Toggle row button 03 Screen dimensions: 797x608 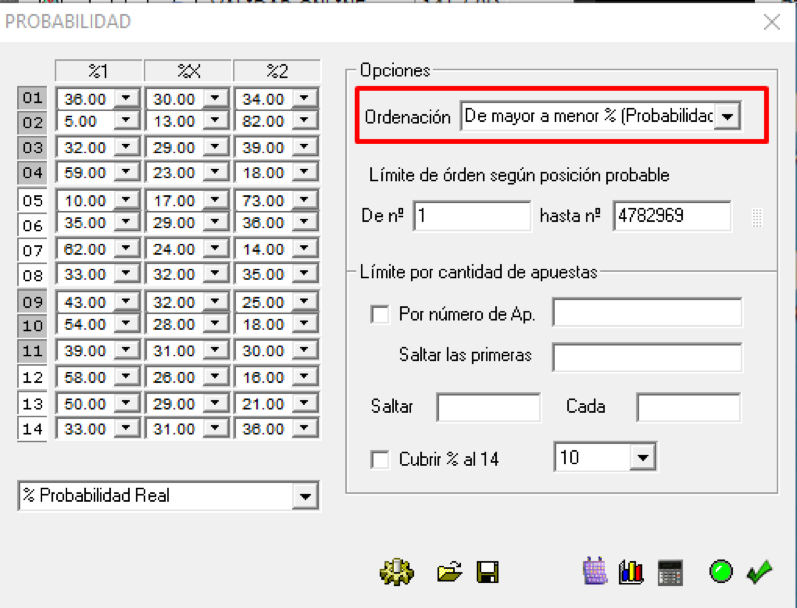32,148
